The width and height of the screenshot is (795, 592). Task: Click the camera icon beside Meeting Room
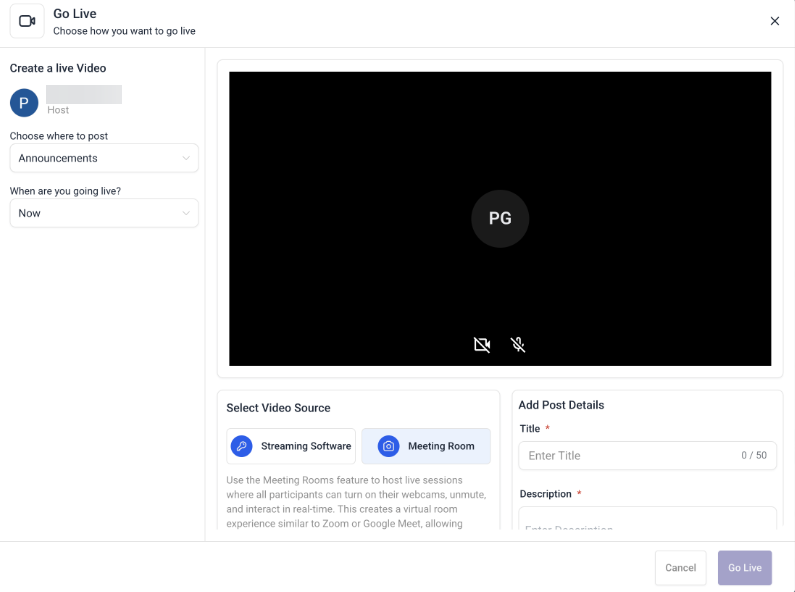388,446
